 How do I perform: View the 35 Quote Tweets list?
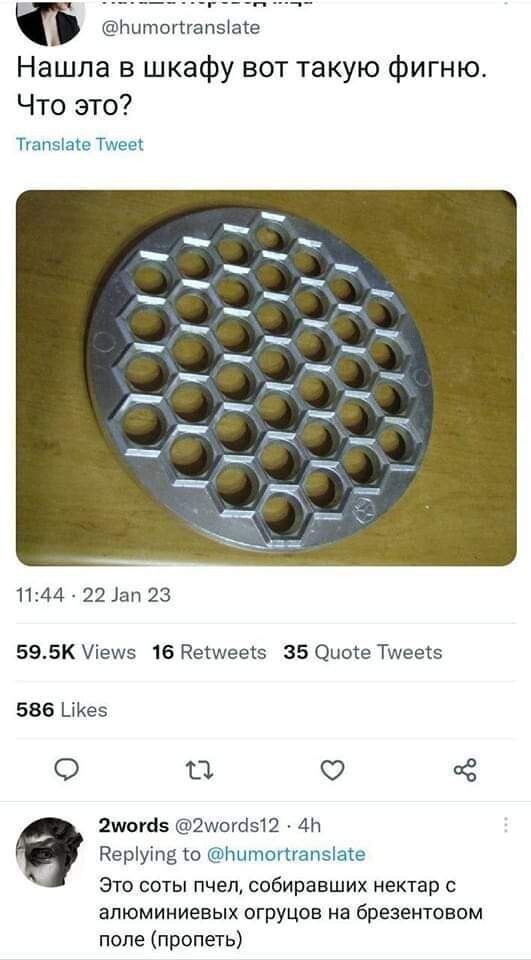tap(363, 653)
